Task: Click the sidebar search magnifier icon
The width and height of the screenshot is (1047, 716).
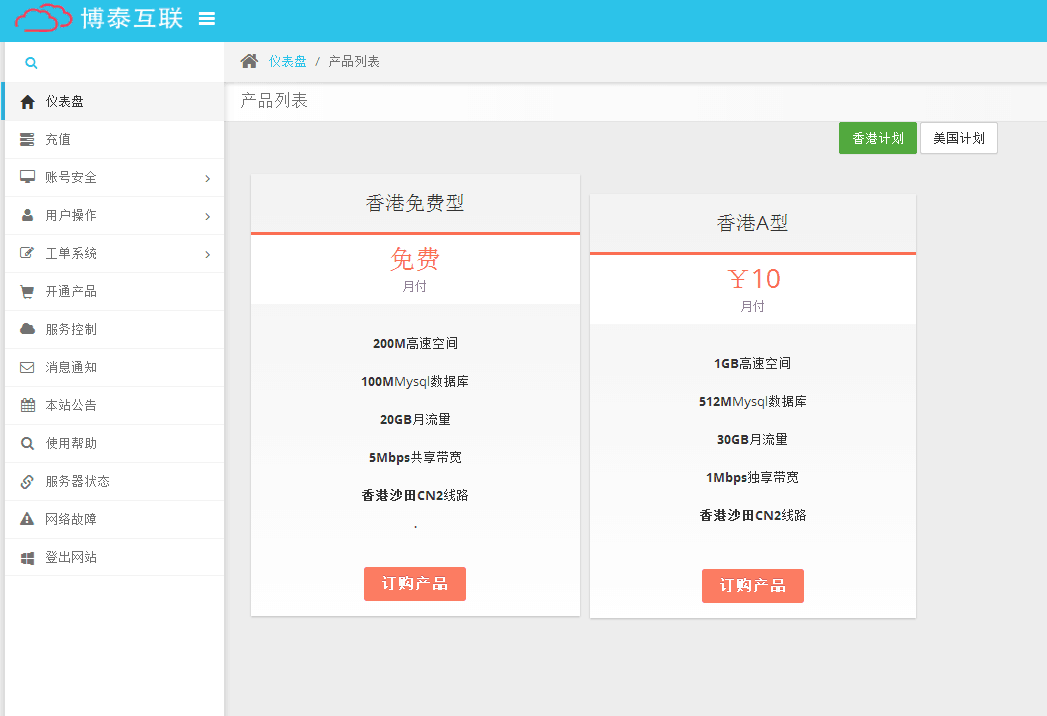Action: point(31,63)
